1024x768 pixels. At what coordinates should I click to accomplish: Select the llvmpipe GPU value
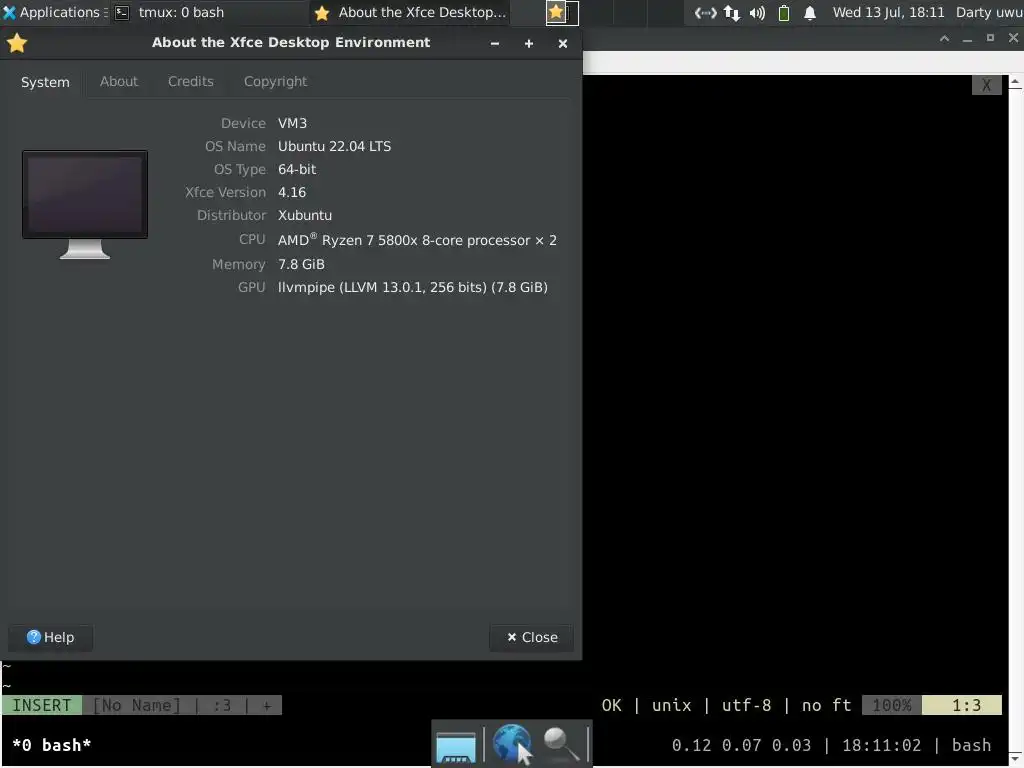coord(413,287)
